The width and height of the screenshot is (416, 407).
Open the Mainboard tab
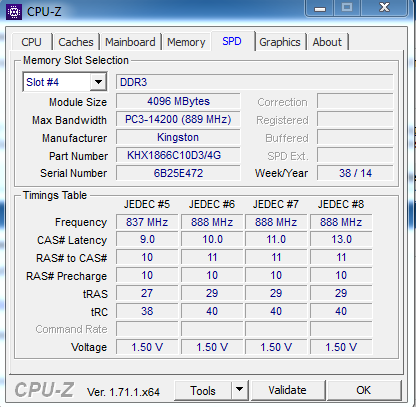point(130,42)
